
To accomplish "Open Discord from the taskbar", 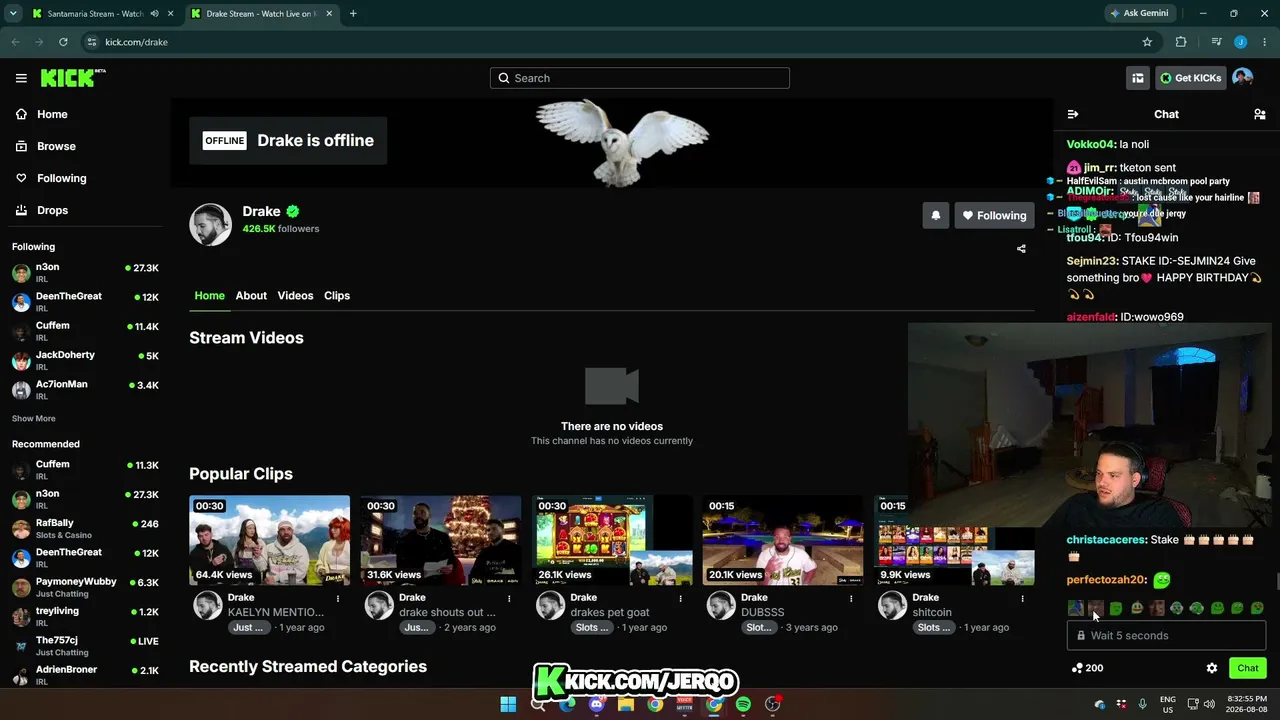I will (x=597, y=704).
